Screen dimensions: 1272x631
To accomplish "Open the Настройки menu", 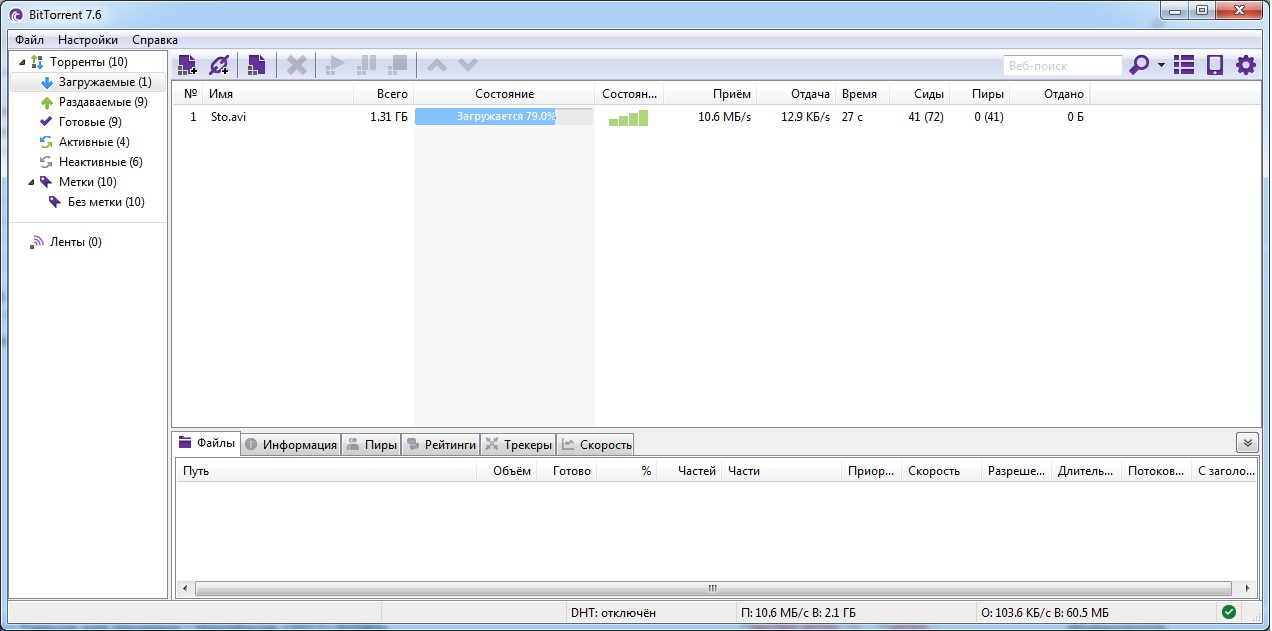I will point(87,40).
